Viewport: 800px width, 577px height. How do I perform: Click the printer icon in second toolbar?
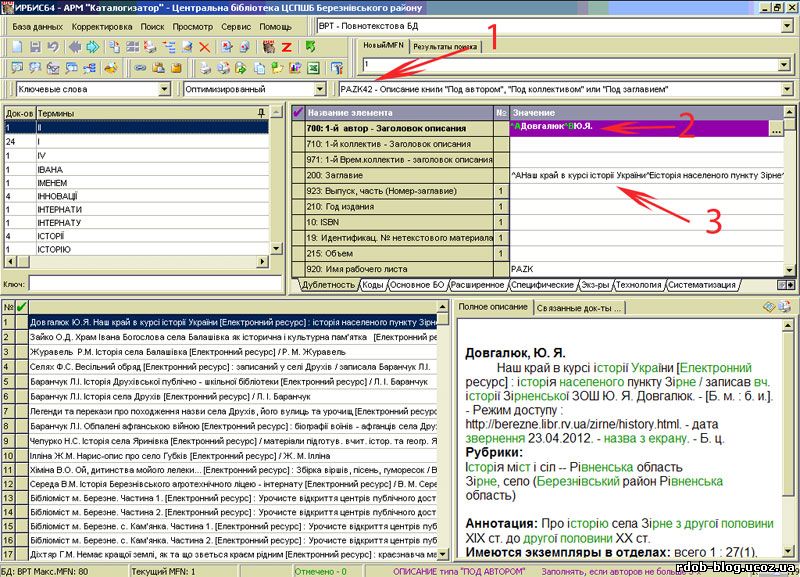pyautogui.click(x=204, y=68)
